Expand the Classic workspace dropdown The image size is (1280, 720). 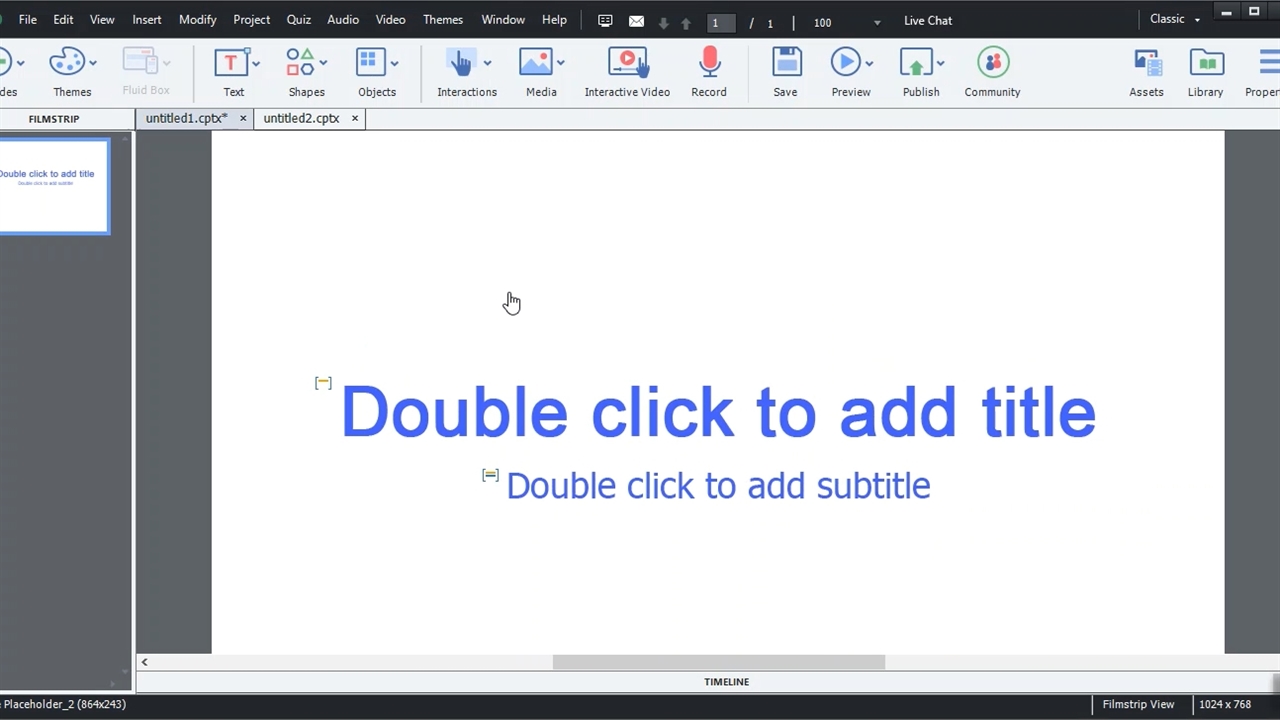pyautogui.click(x=1197, y=20)
